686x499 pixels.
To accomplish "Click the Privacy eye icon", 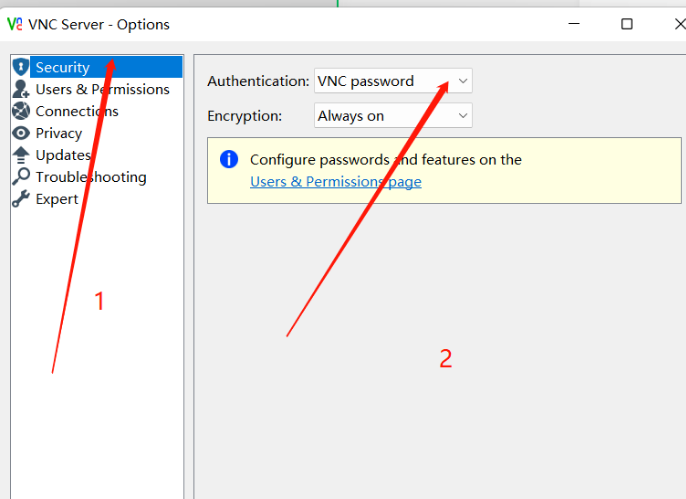I will point(21,133).
